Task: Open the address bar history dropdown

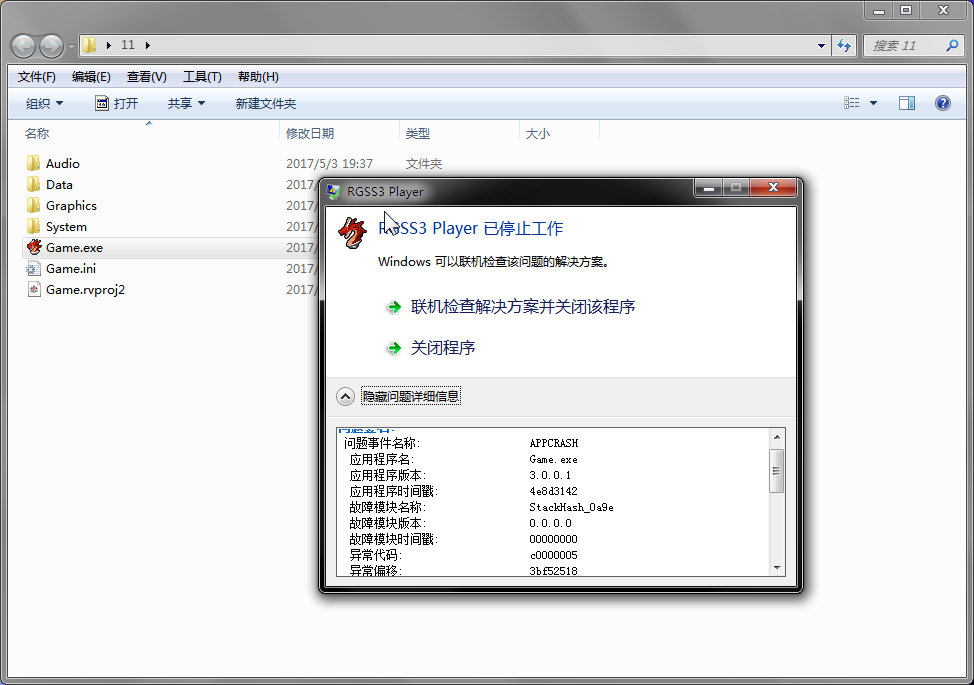Action: click(821, 45)
